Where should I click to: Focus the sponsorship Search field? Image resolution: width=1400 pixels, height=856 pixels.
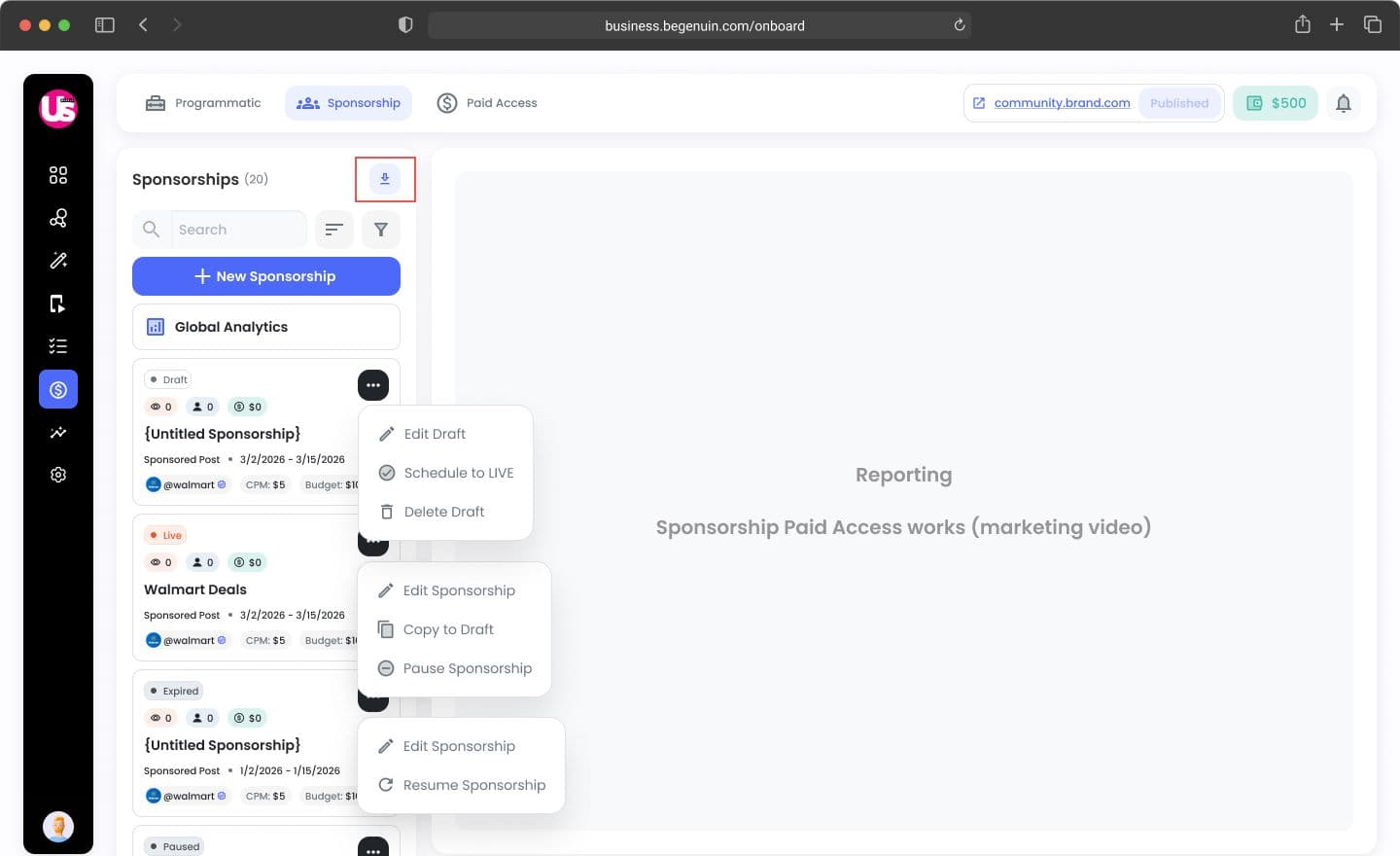click(238, 230)
